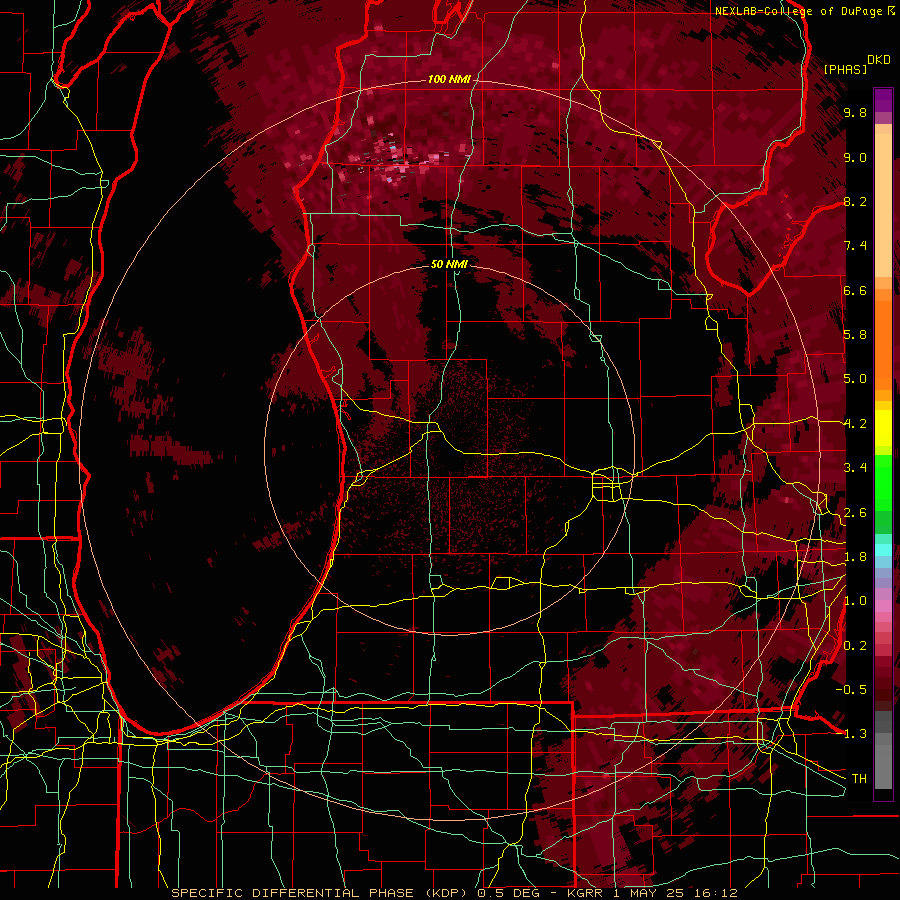
Task: Click the KGRR 1 MAY 25 16:12 timestamp
Action: 651,893
